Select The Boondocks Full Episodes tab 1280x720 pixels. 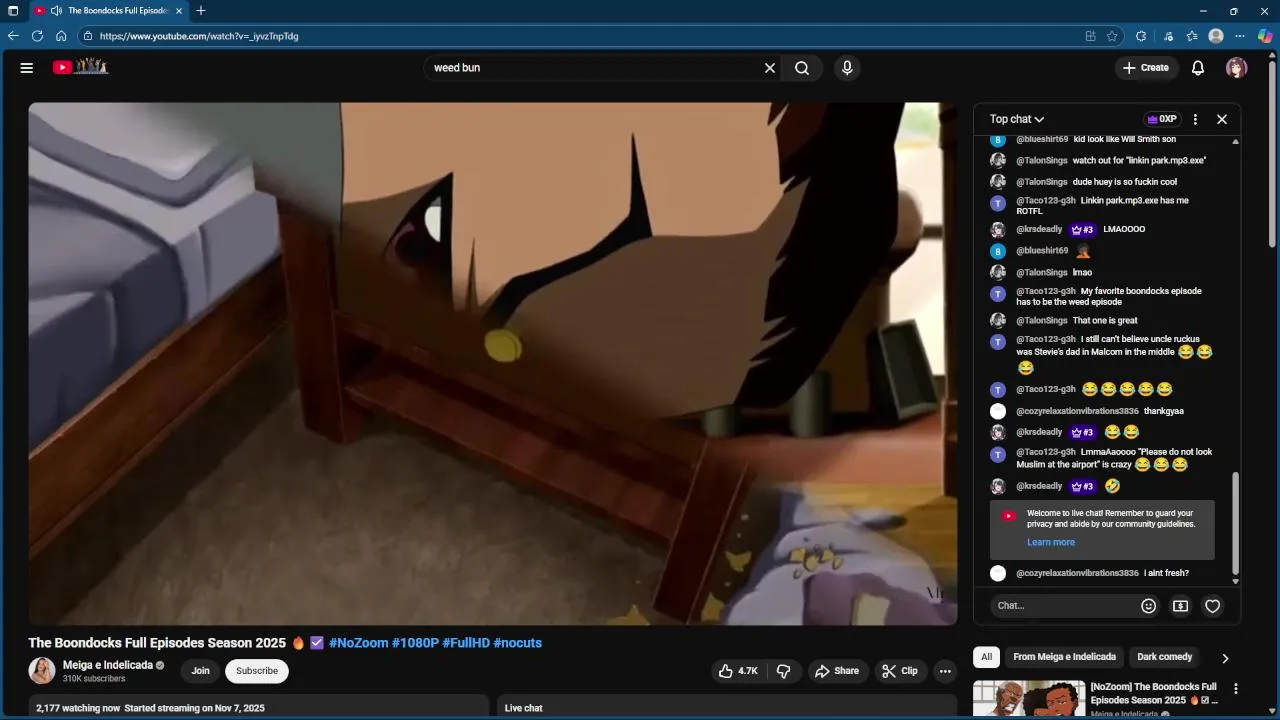coord(108,11)
